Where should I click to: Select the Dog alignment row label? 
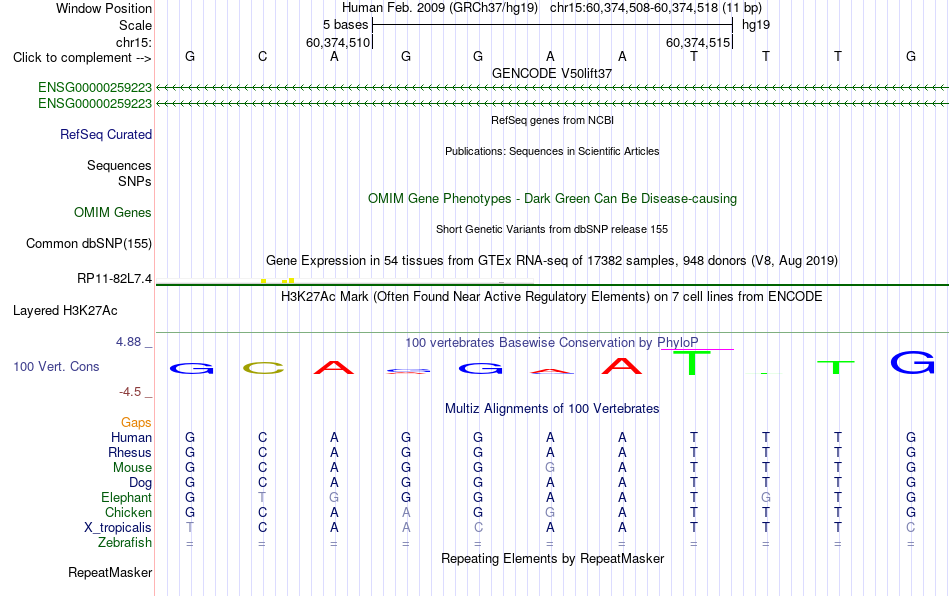click(x=140, y=483)
